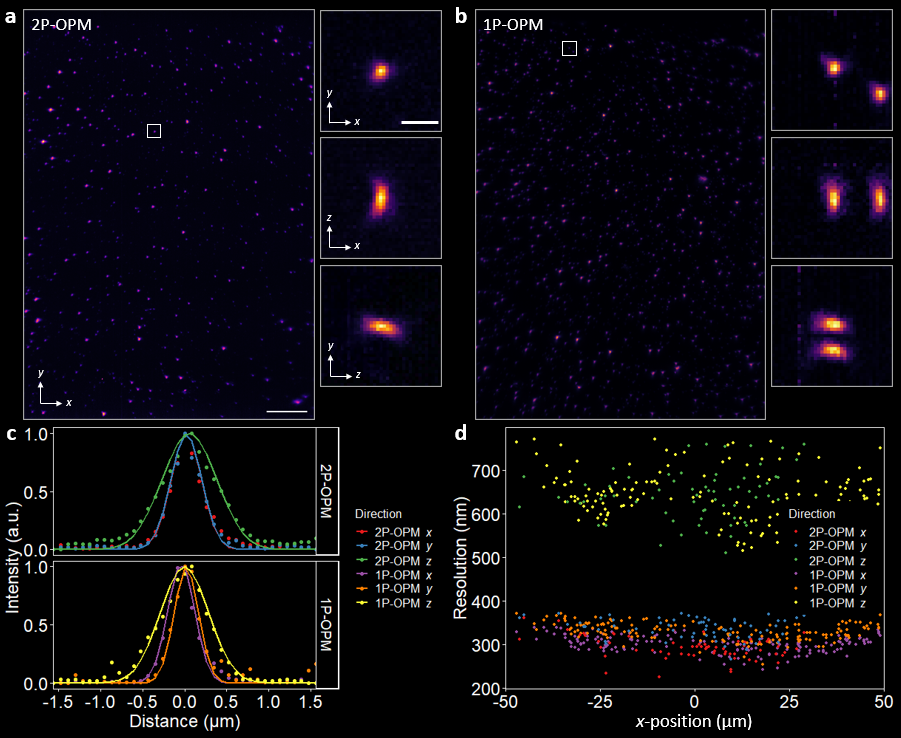Click the scale bar in the 2P-OPM xy inset
The image size is (901, 738).
pyautogui.click(x=420, y=123)
